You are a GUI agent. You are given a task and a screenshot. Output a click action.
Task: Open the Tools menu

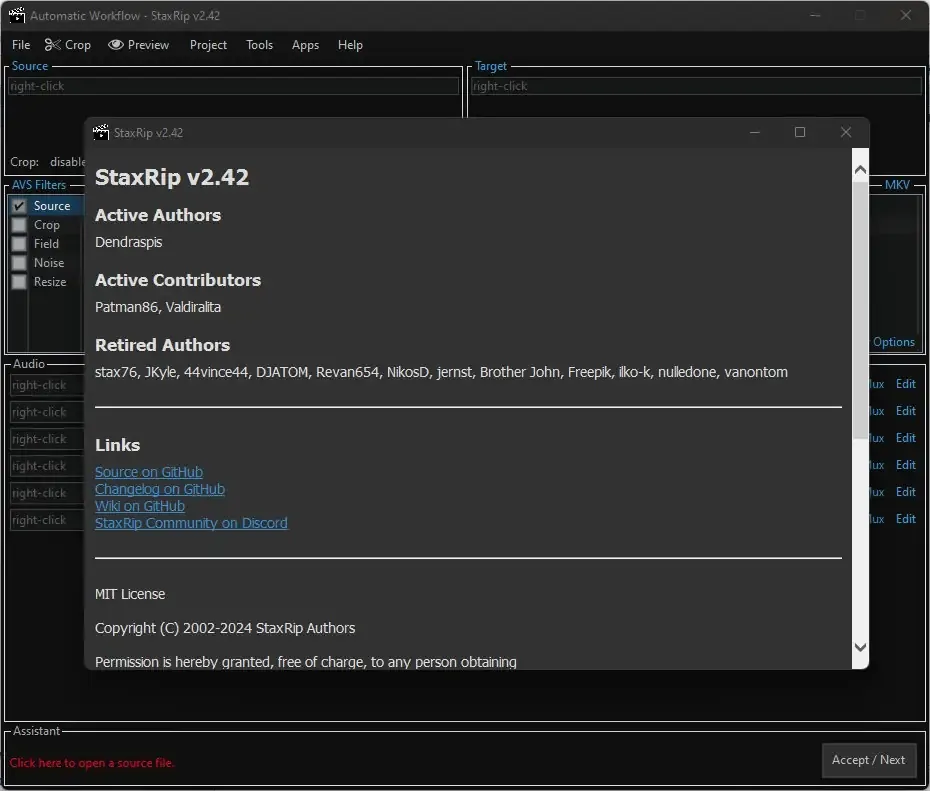point(259,45)
